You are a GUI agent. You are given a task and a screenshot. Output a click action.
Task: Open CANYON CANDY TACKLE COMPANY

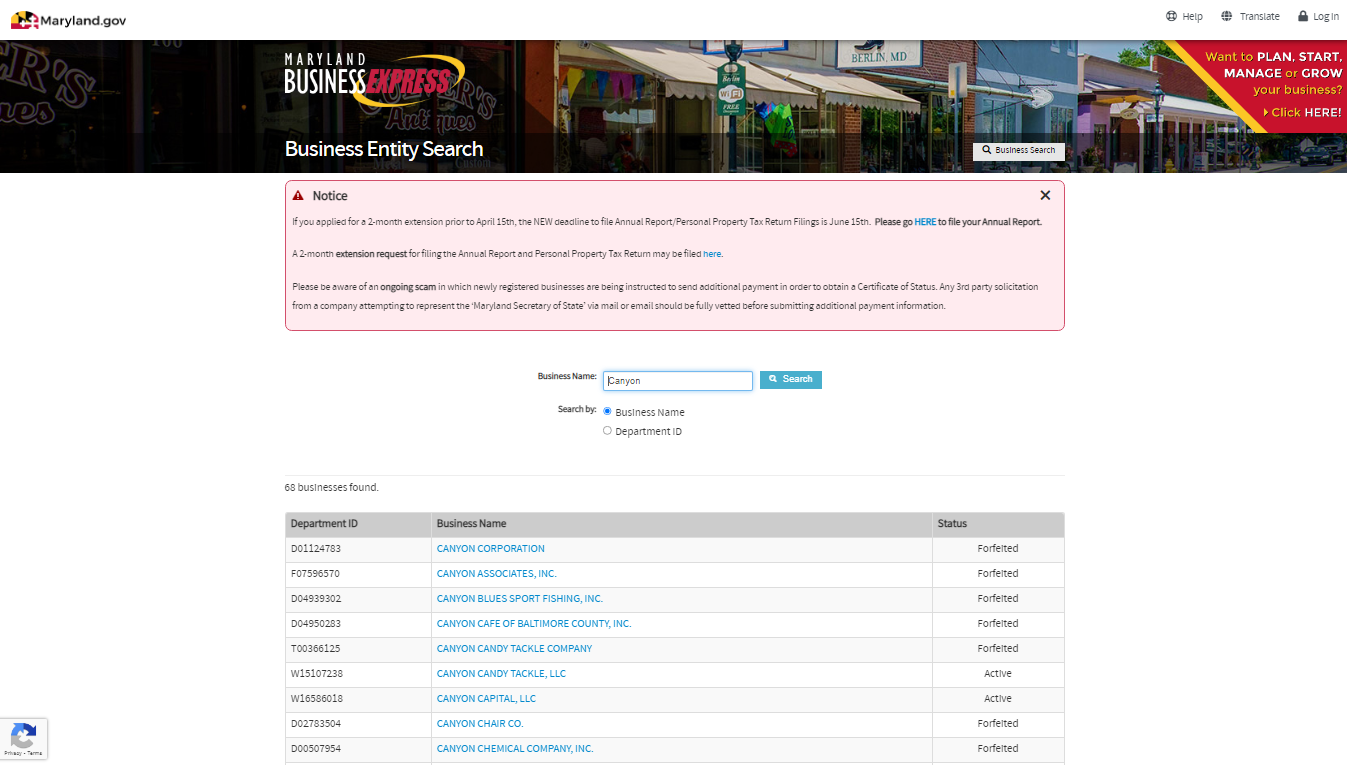pyautogui.click(x=514, y=649)
